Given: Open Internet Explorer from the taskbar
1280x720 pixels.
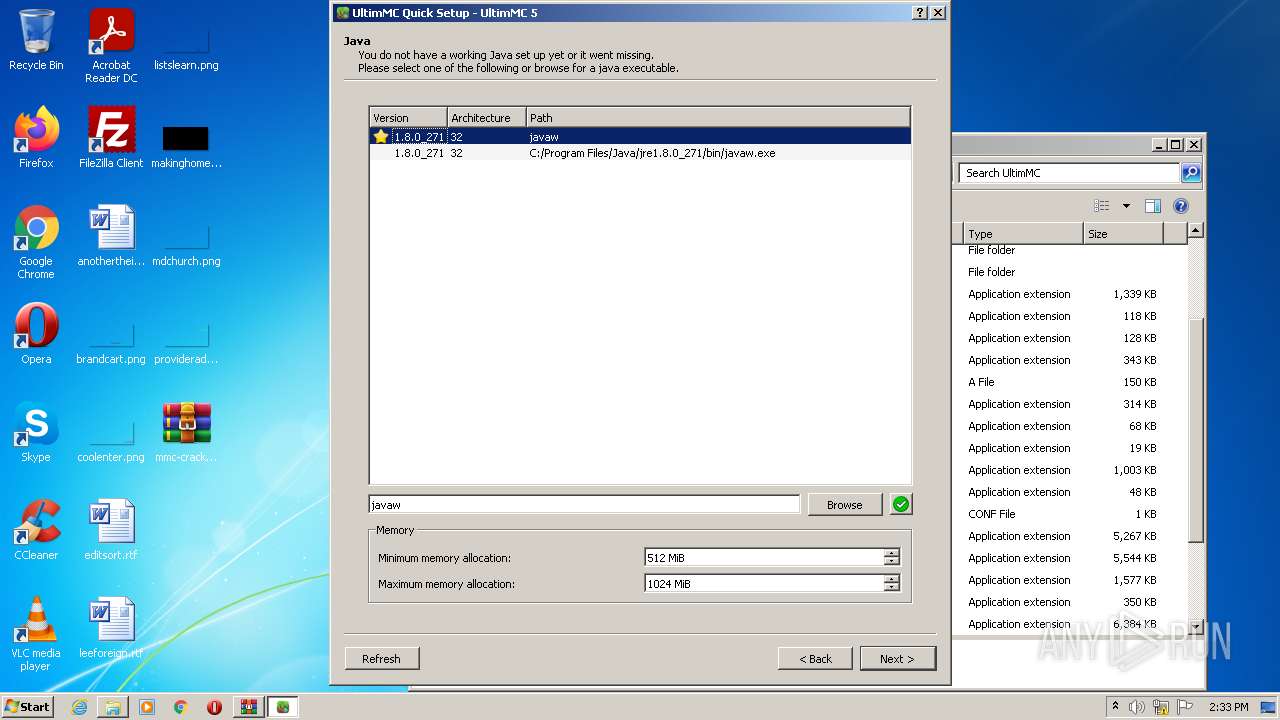Looking at the screenshot, I should (x=79, y=707).
